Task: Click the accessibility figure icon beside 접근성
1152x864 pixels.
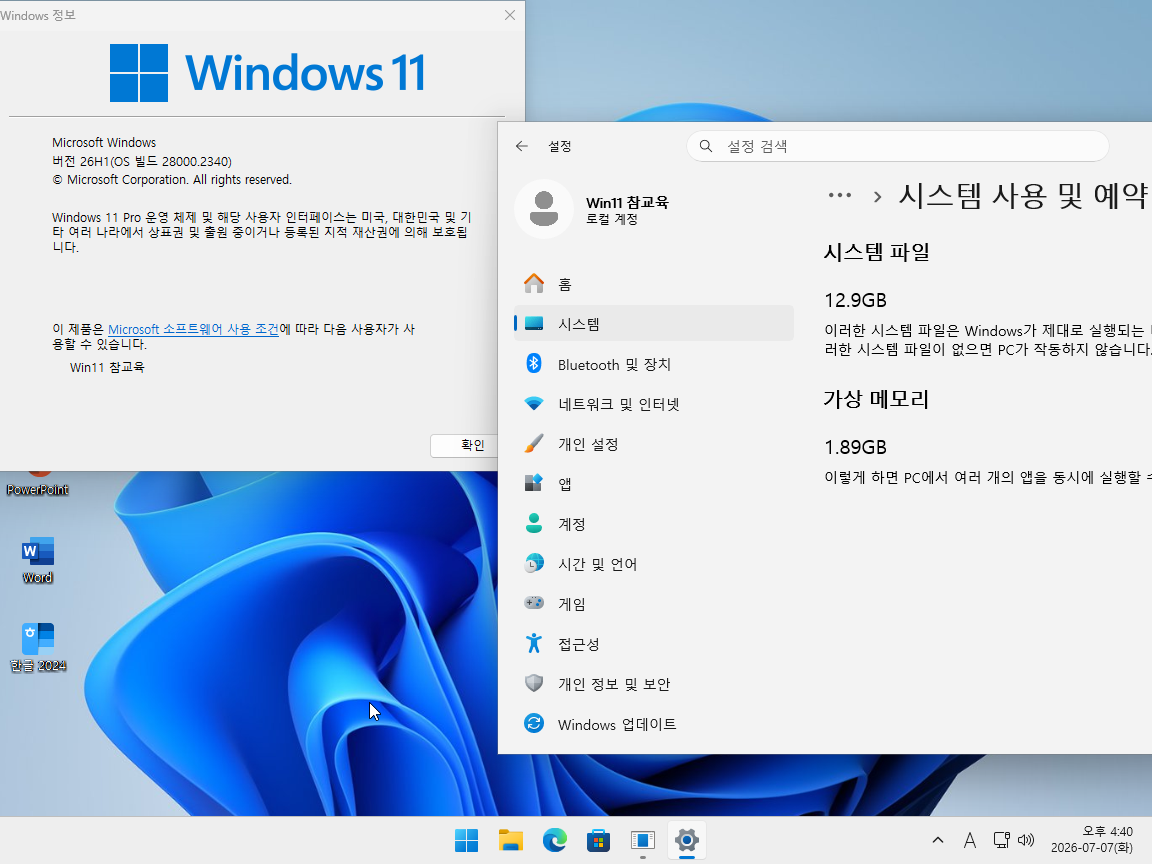Action: coord(534,644)
